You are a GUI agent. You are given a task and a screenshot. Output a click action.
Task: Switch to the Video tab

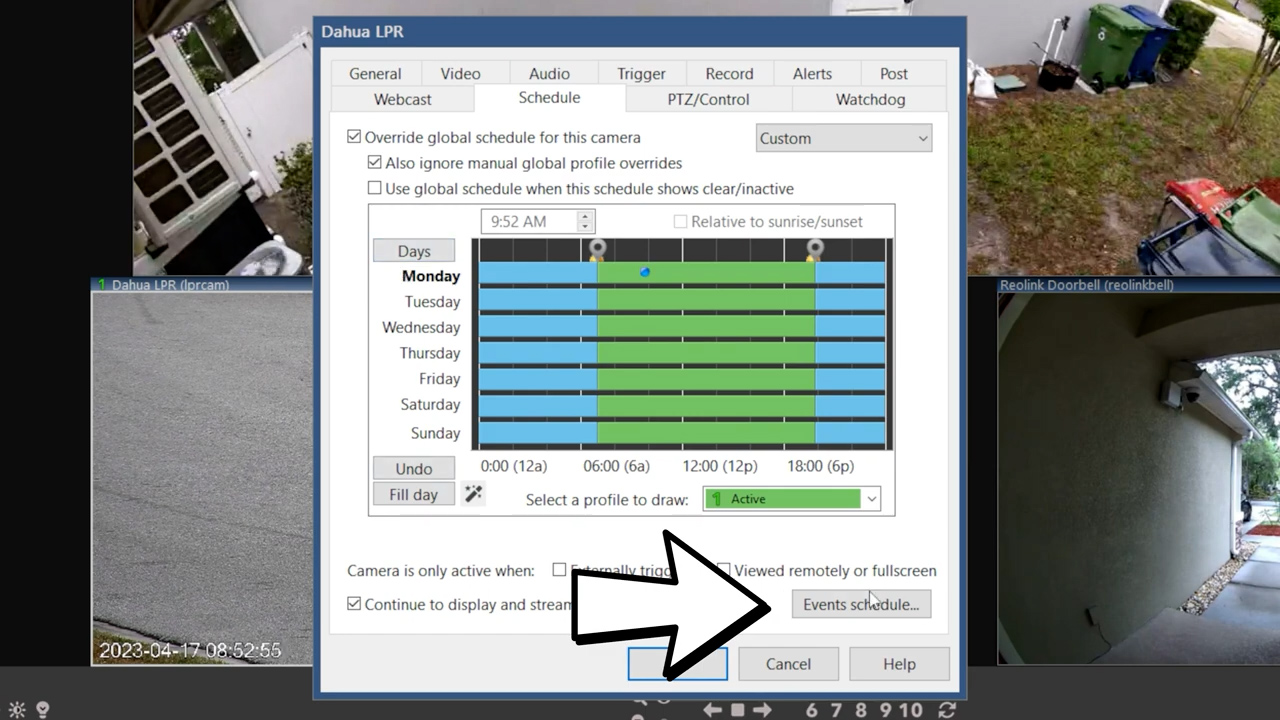click(460, 74)
